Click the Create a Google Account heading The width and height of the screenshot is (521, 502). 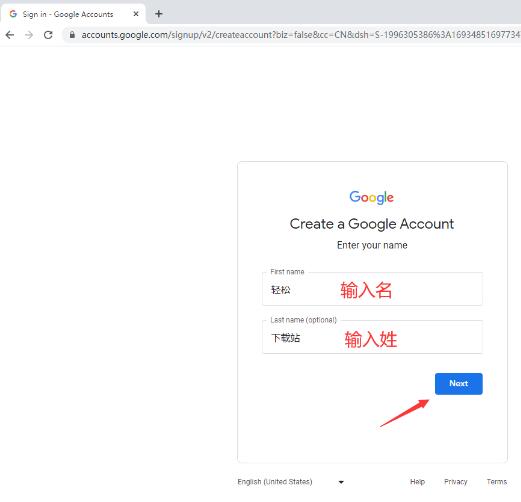pyautogui.click(x=372, y=224)
